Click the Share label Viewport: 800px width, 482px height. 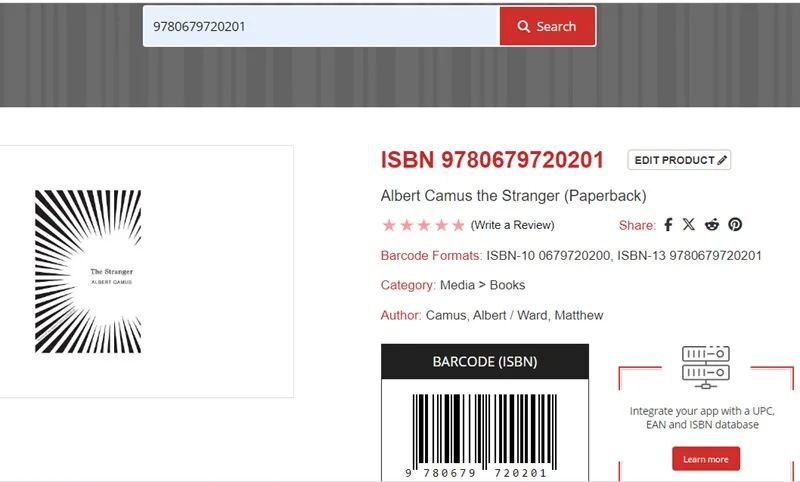coord(637,225)
